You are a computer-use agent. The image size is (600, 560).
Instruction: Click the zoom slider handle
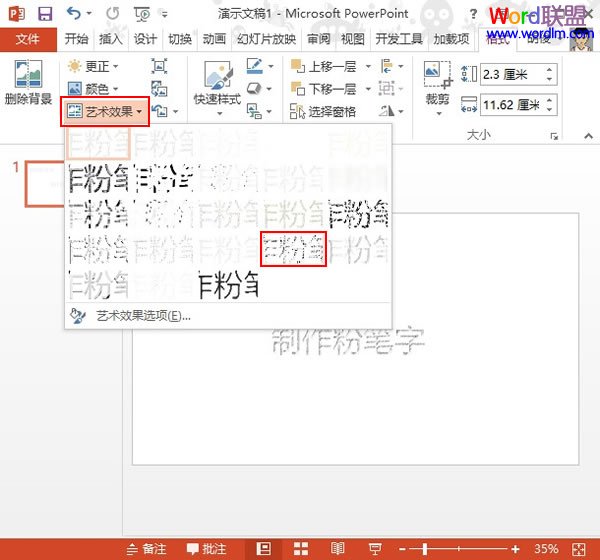click(x=425, y=549)
